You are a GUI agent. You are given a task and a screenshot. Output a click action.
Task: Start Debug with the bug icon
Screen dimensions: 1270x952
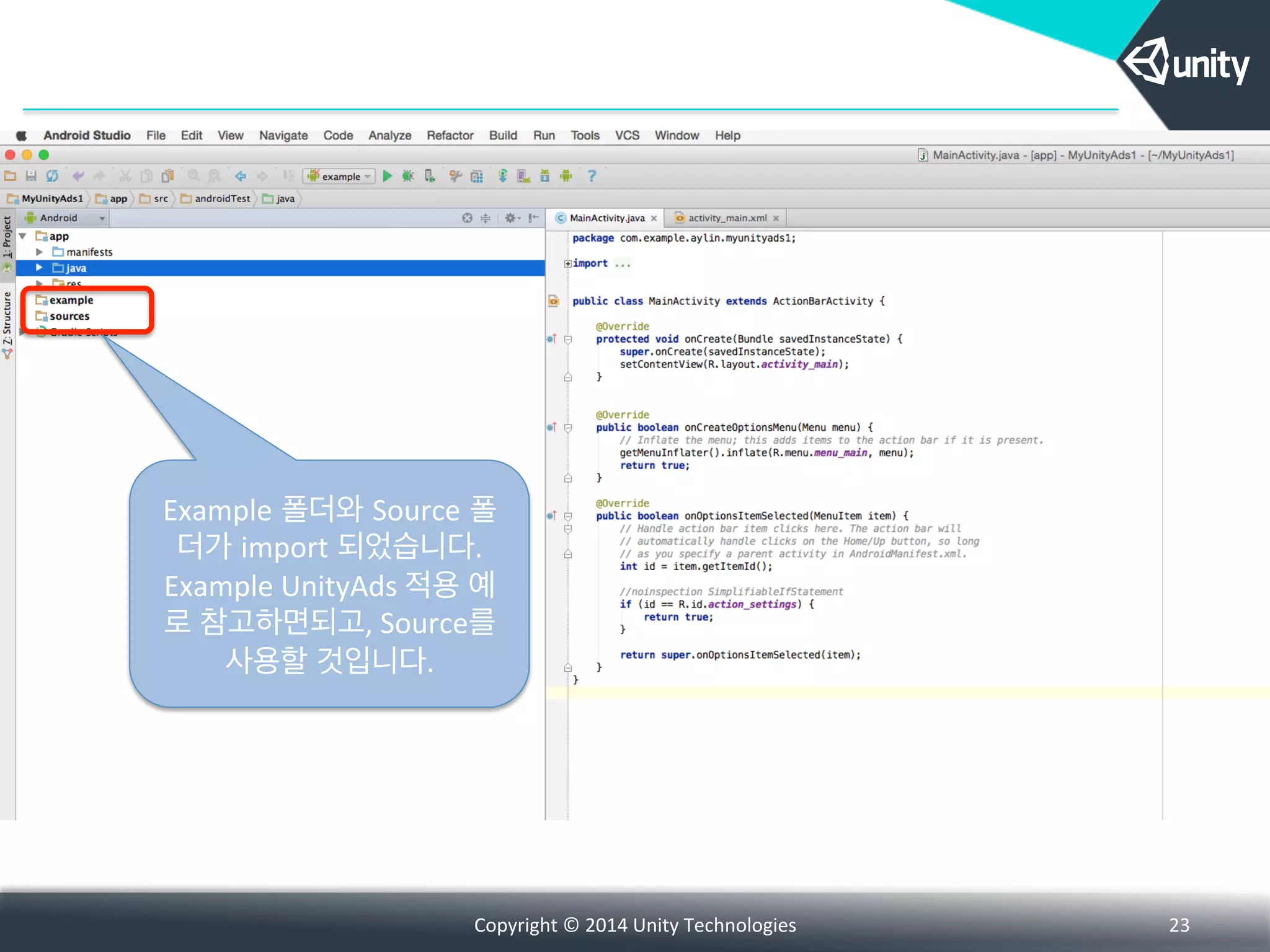click(x=408, y=177)
